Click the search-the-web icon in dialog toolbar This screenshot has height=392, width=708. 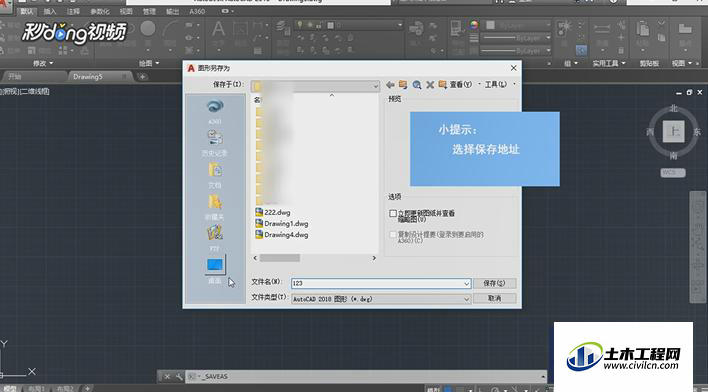click(417, 84)
